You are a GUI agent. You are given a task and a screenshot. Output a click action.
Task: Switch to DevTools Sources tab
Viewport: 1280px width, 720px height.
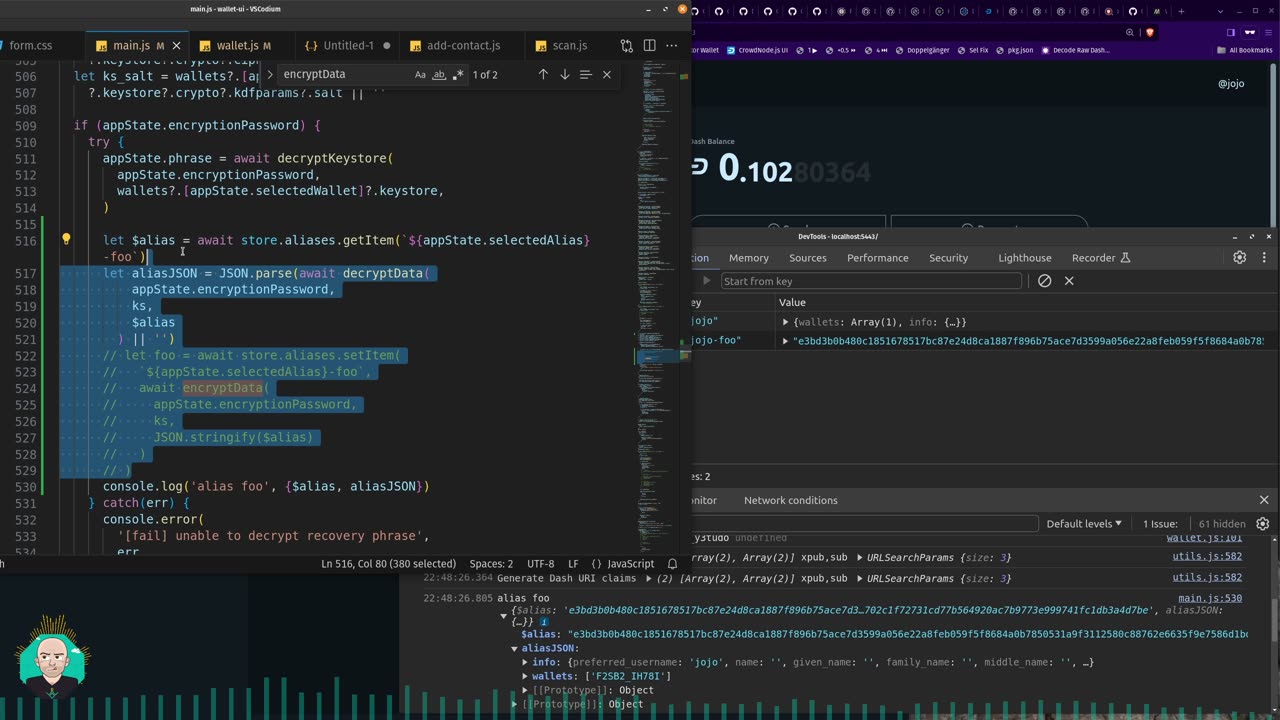click(x=808, y=258)
